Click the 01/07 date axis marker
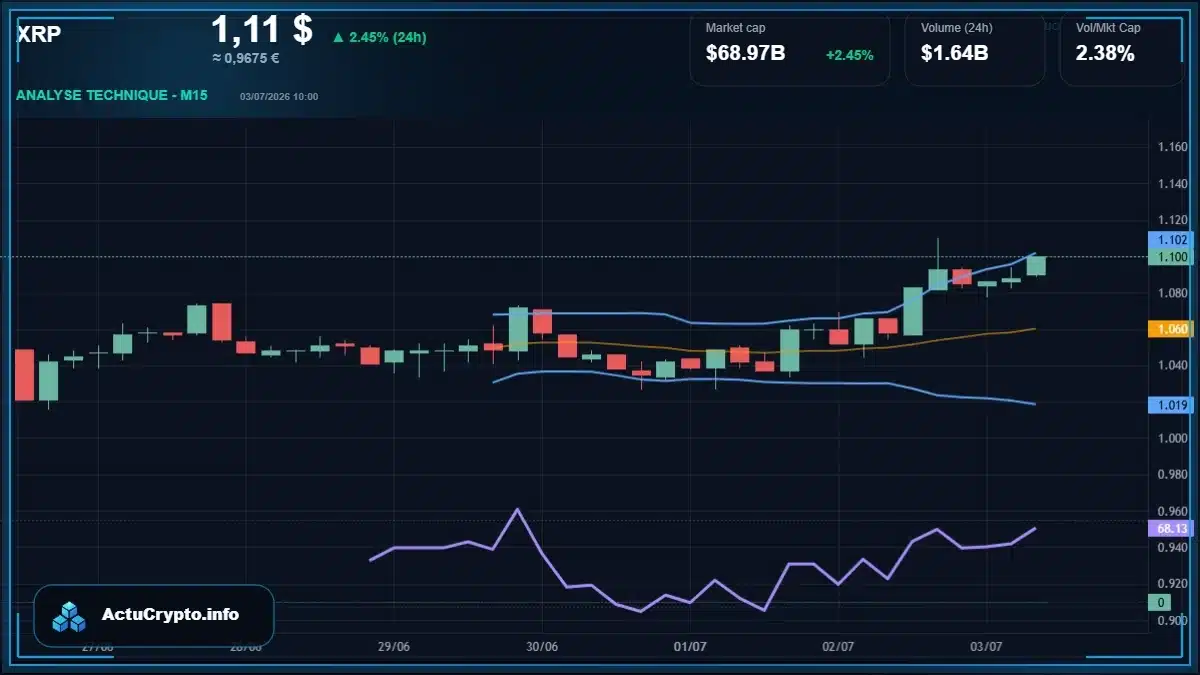 coord(690,647)
